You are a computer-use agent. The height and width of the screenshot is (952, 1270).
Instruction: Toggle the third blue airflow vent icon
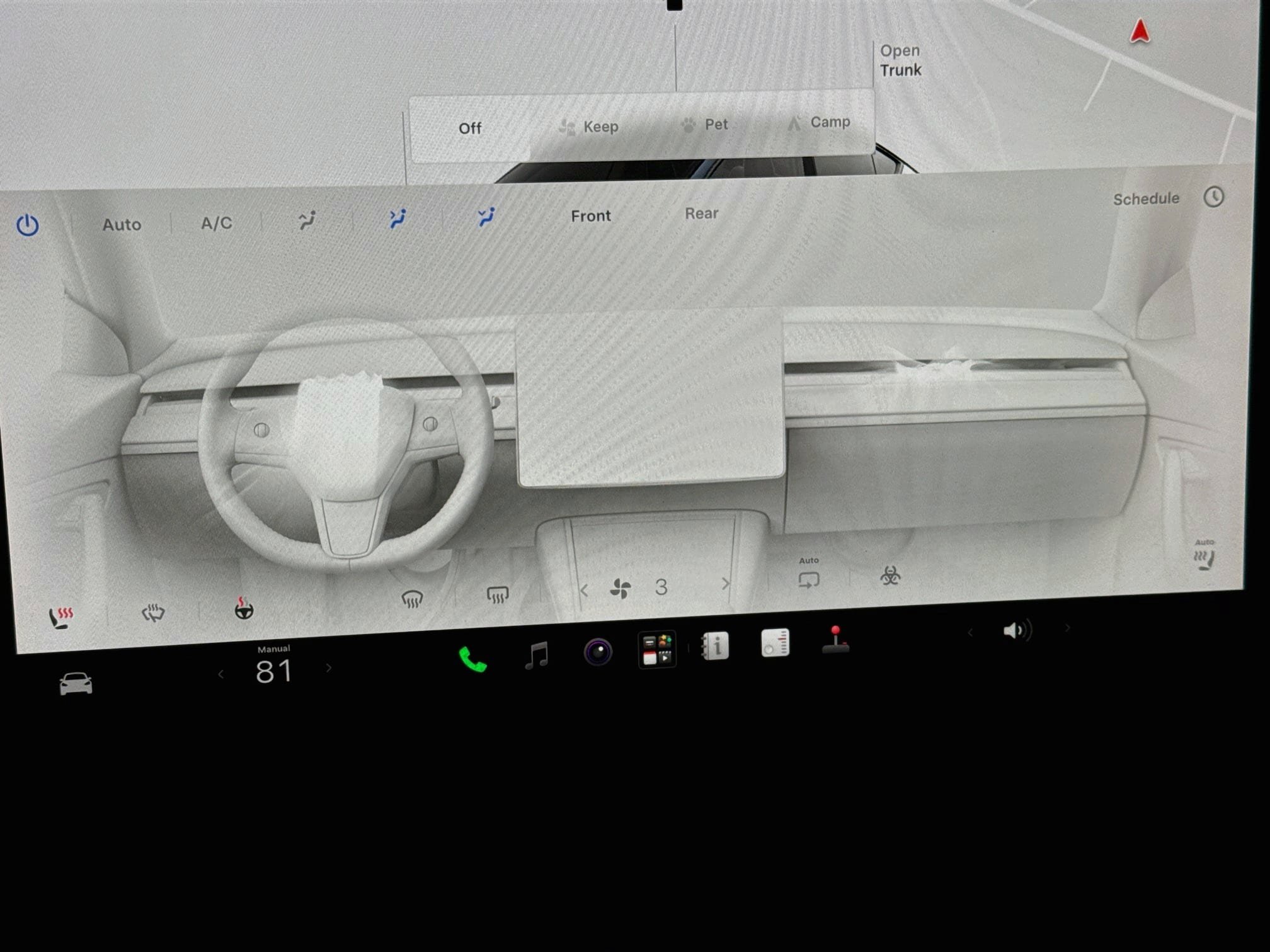[x=486, y=217]
